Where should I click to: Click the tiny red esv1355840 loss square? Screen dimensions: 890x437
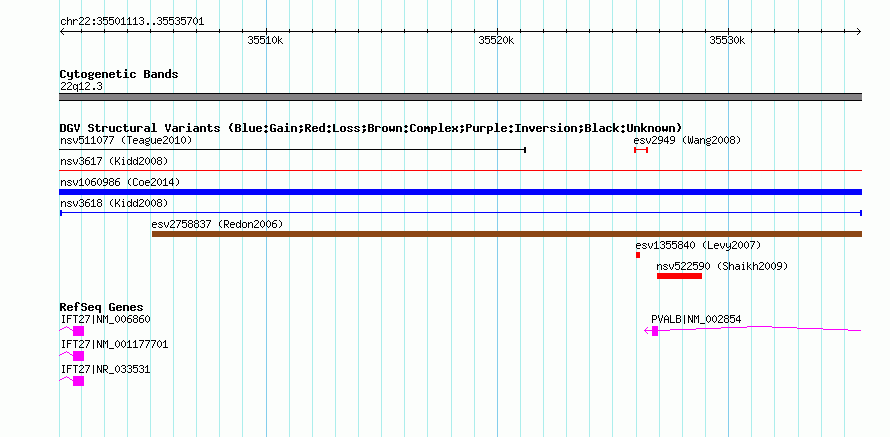point(638,255)
